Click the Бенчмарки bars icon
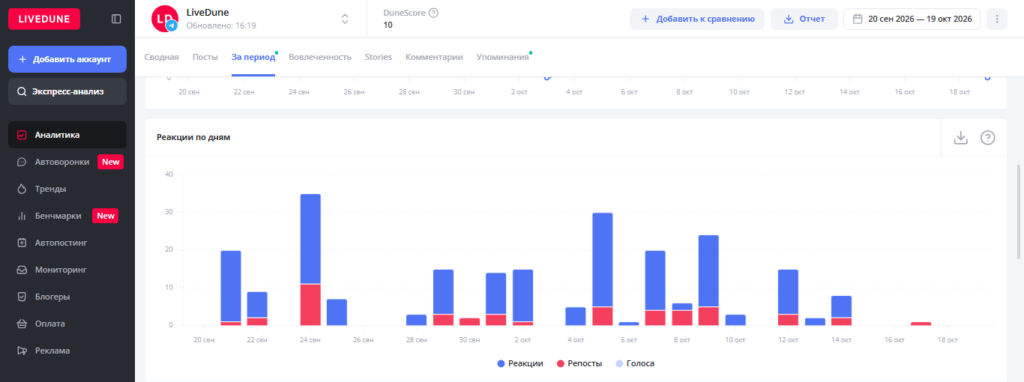The width and height of the screenshot is (1024, 382). pyautogui.click(x=22, y=215)
